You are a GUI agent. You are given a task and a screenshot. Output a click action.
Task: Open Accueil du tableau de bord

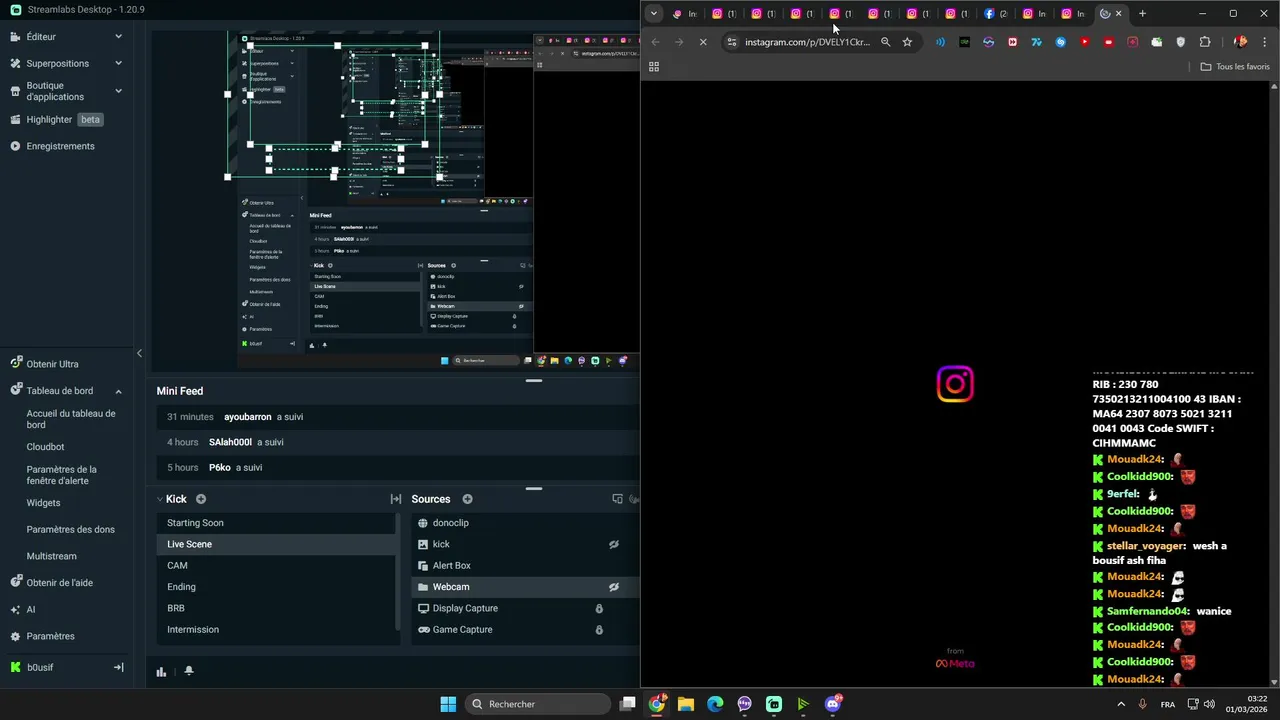pyautogui.click(x=71, y=419)
